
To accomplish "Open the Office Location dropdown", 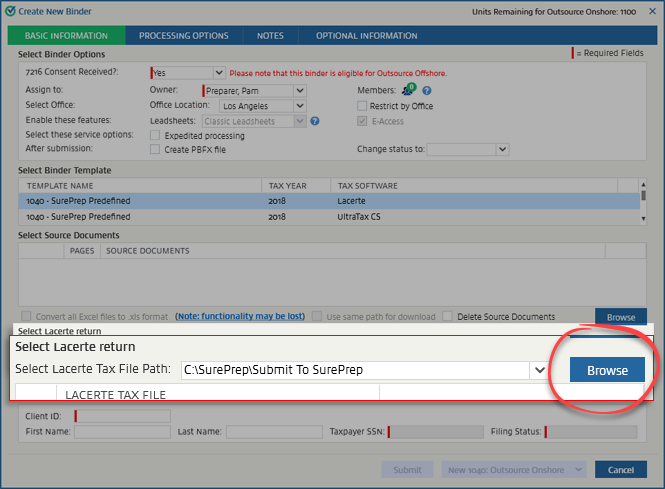I will pyautogui.click(x=299, y=106).
